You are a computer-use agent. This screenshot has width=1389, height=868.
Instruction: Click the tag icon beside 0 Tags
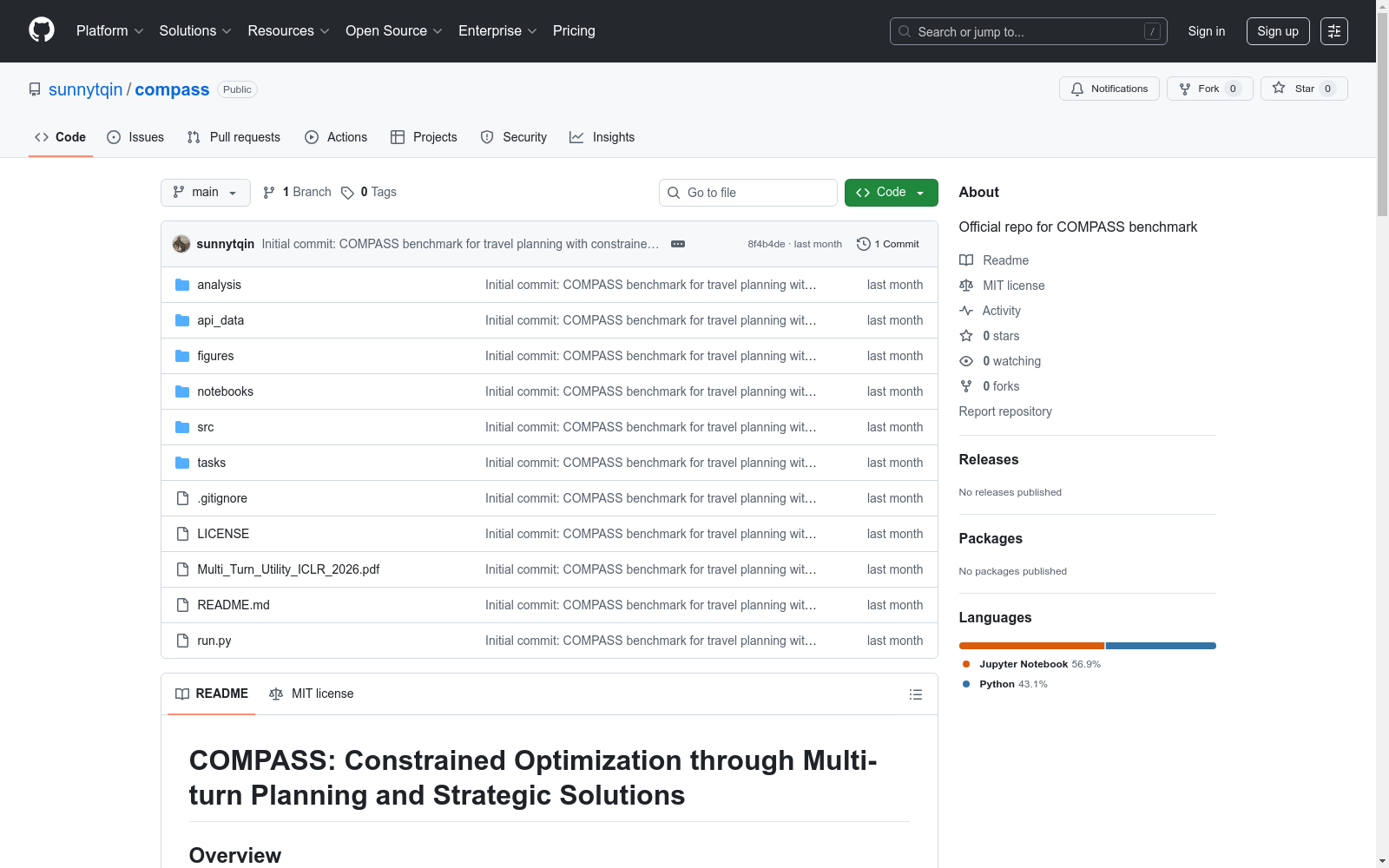coord(347,193)
